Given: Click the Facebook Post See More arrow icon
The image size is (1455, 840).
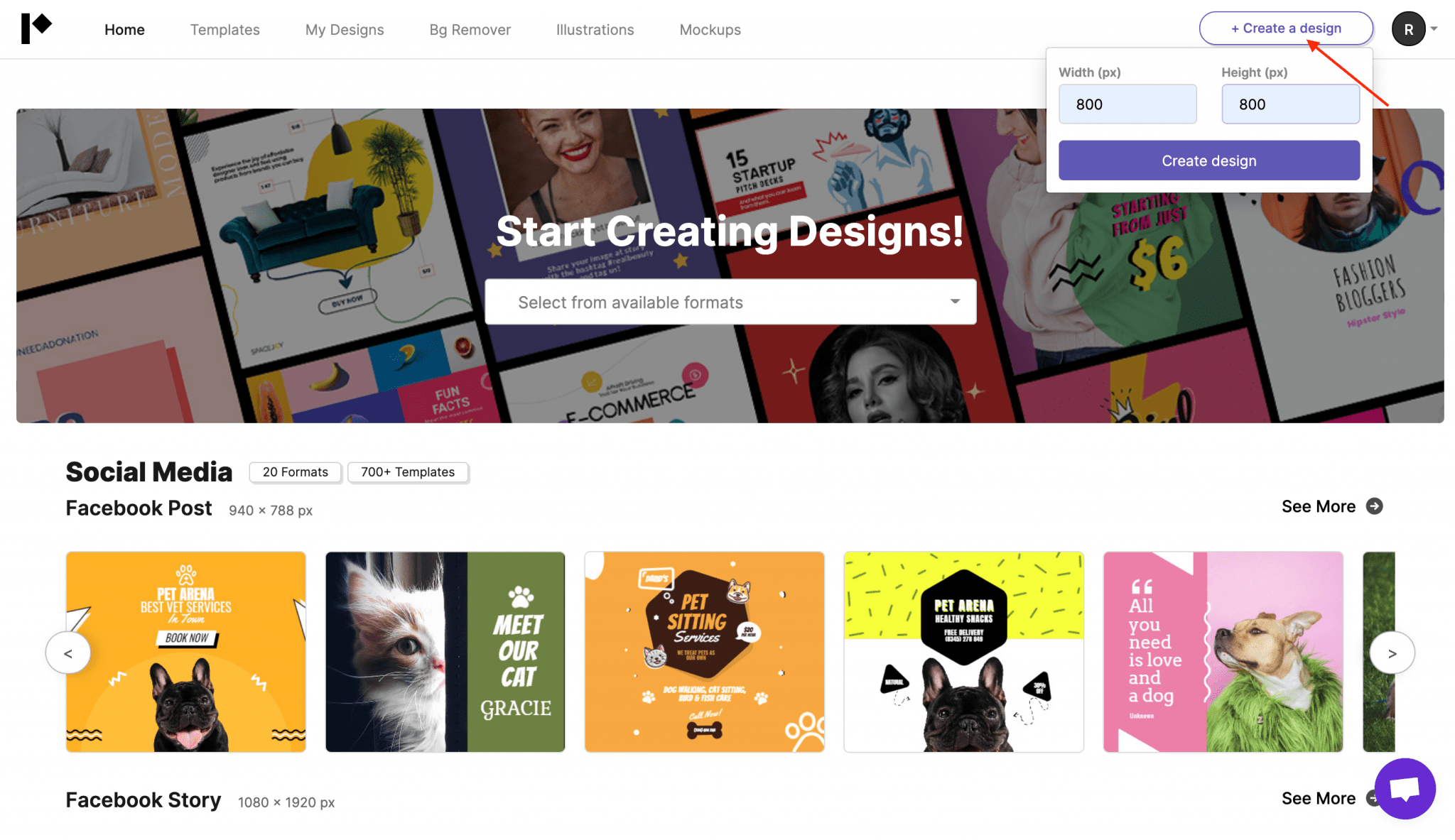Looking at the screenshot, I should (x=1375, y=506).
